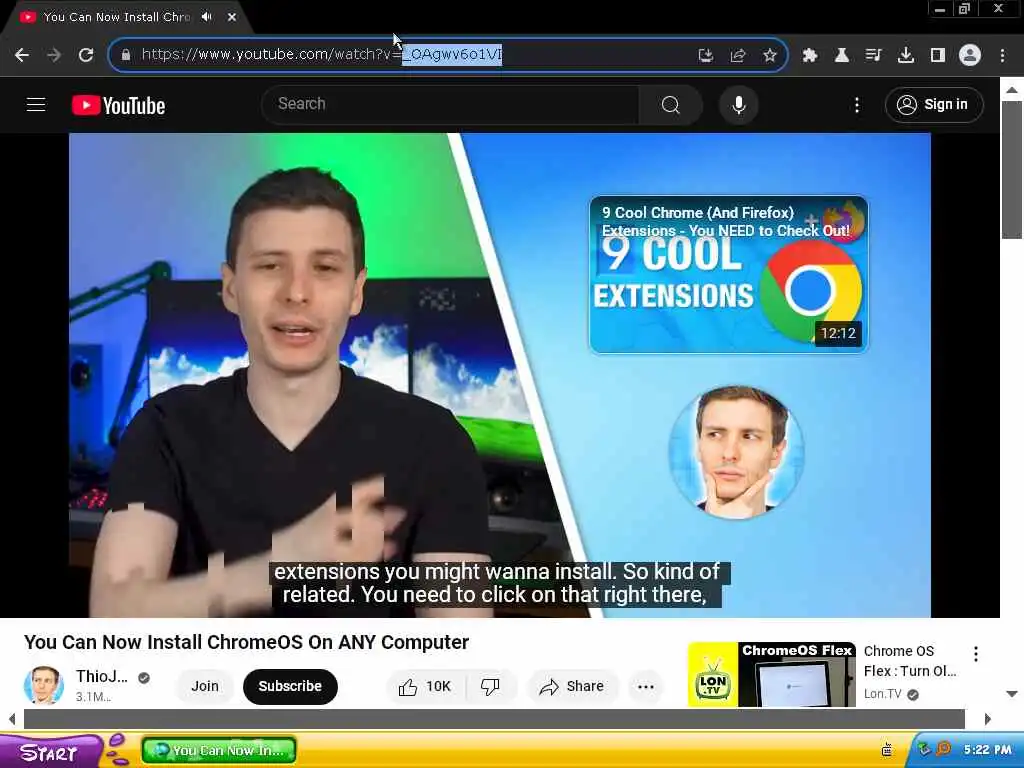Click the first system tray icon near clock

pyautogui.click(x=924, y=750)
